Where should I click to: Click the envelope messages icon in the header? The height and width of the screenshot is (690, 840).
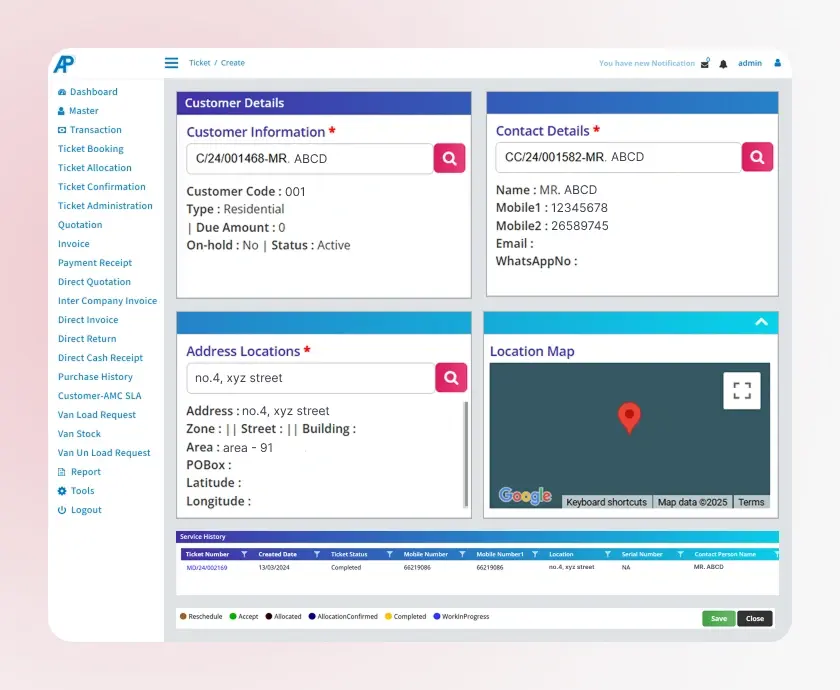(x=703, y=62)
